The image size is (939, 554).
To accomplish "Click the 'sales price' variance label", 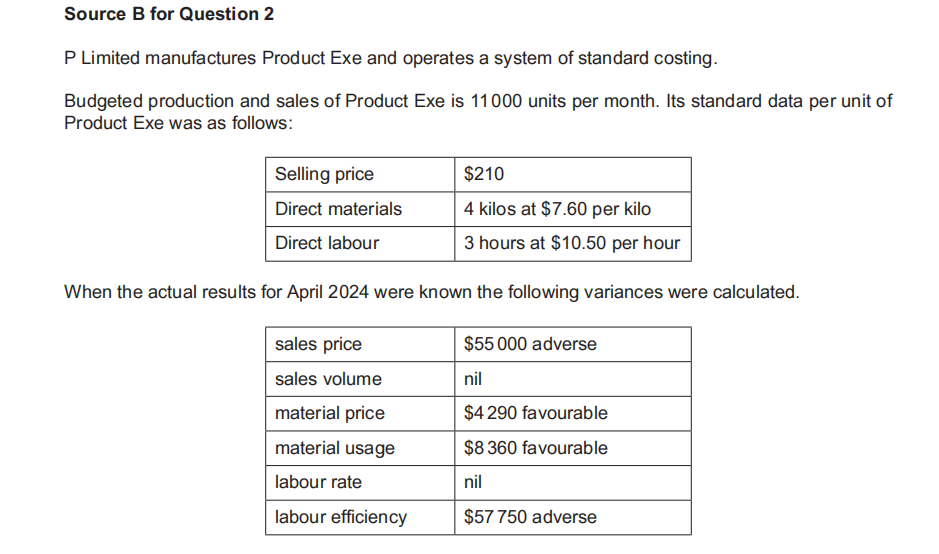I will click(x=318, y=344).
